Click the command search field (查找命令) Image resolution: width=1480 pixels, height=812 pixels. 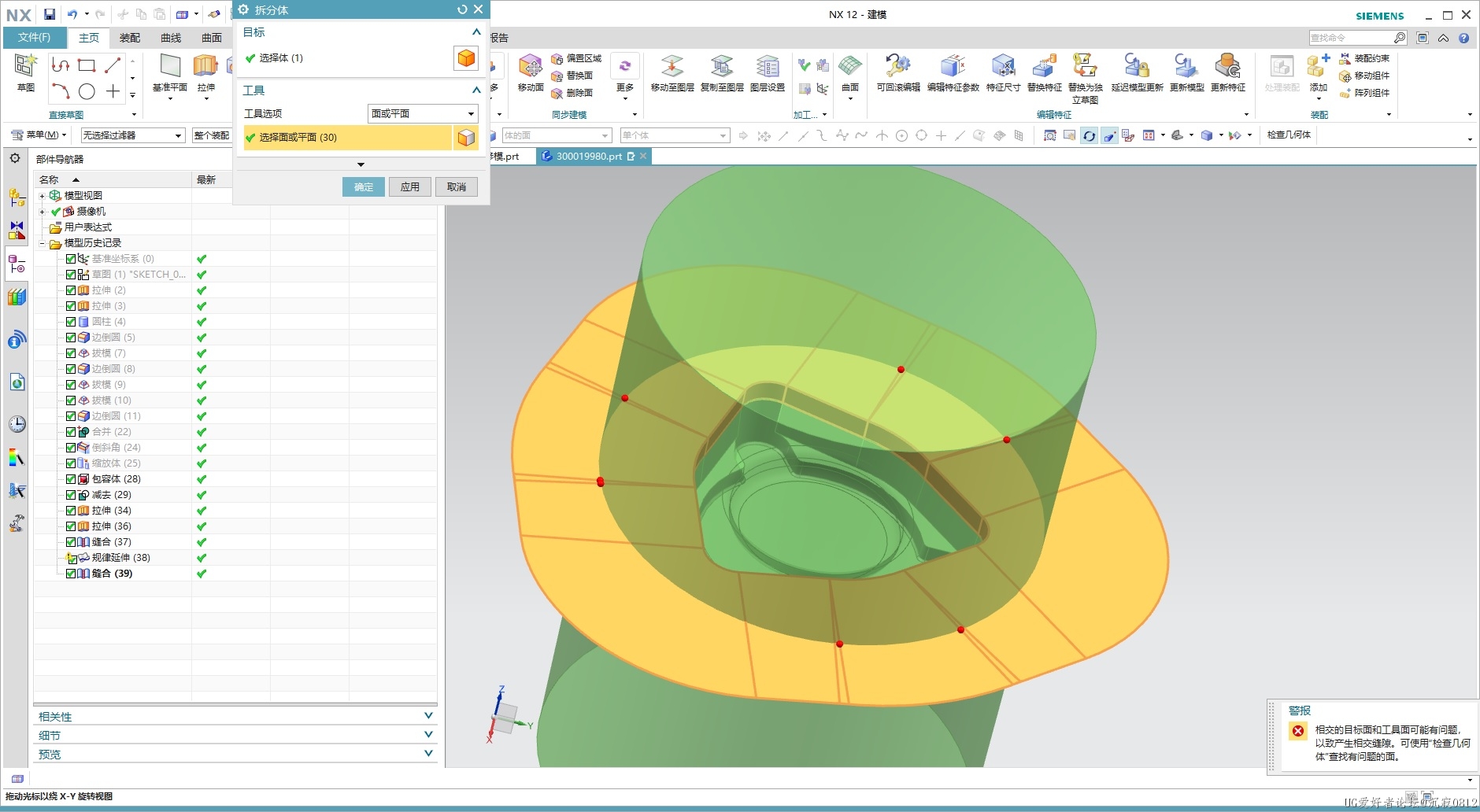point(1358,38)
